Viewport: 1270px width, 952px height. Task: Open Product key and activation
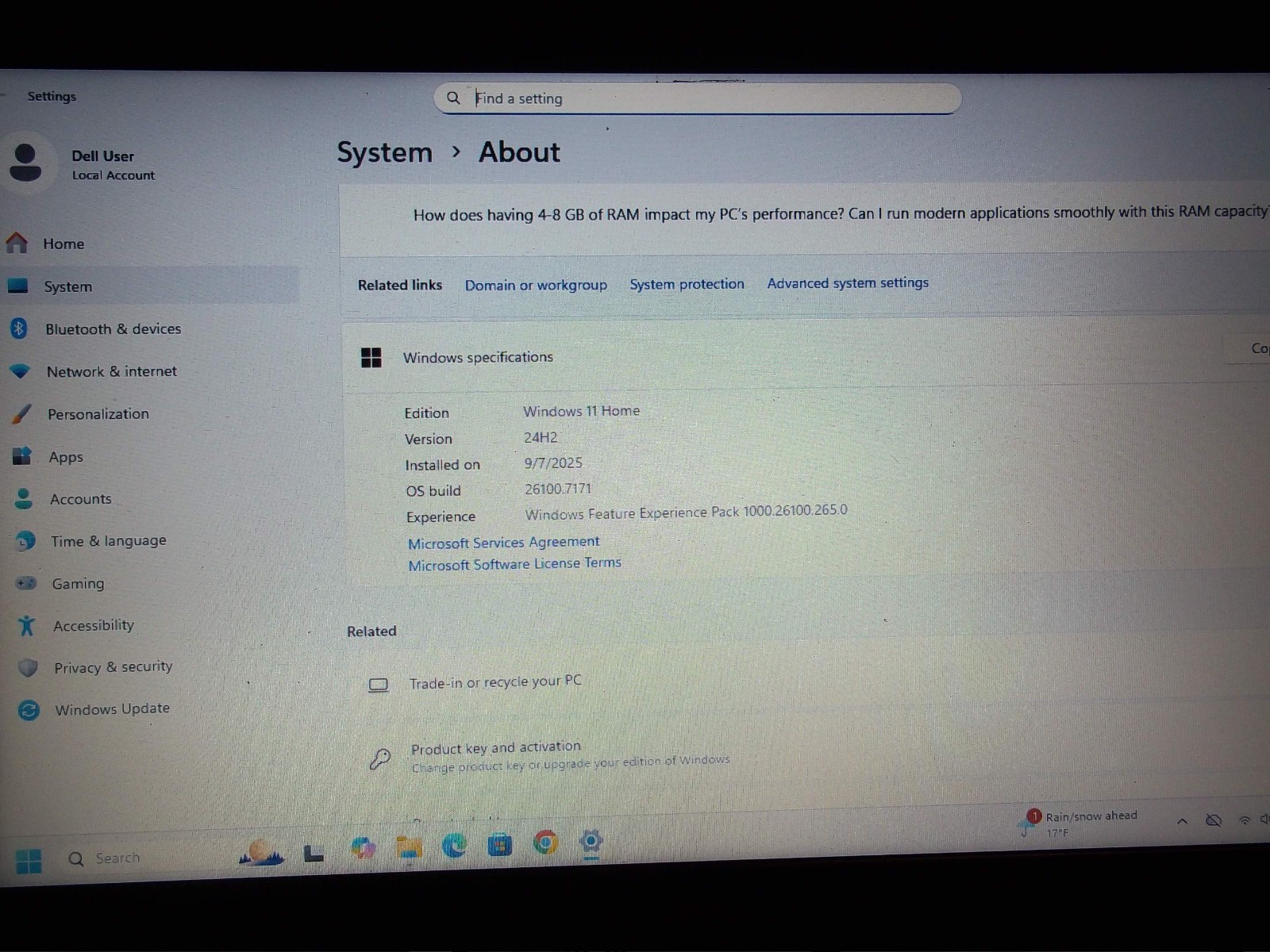(809, 754)
